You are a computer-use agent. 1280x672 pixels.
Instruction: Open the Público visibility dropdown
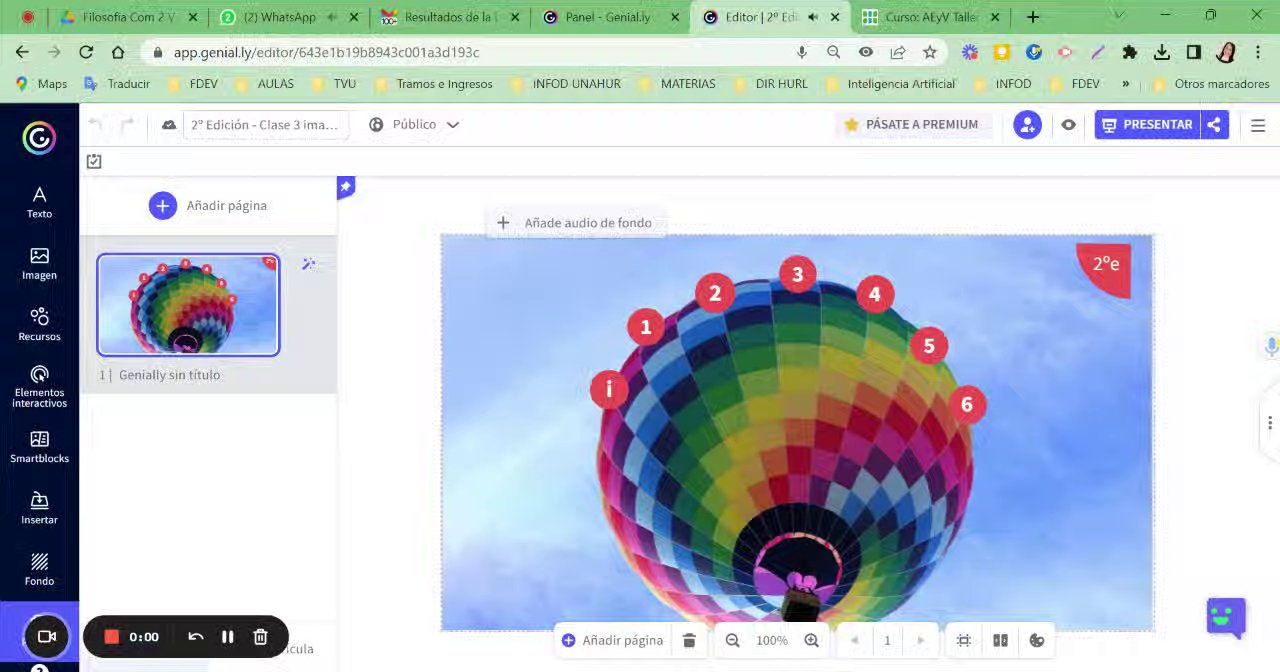[x=414, y=125]
